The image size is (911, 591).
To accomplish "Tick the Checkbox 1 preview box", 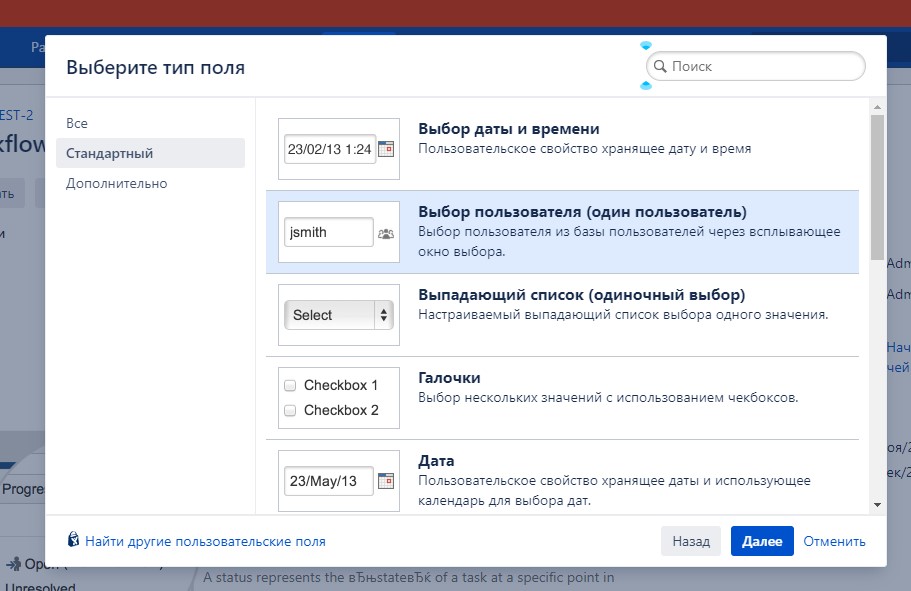I will click(x=290, y=385).
